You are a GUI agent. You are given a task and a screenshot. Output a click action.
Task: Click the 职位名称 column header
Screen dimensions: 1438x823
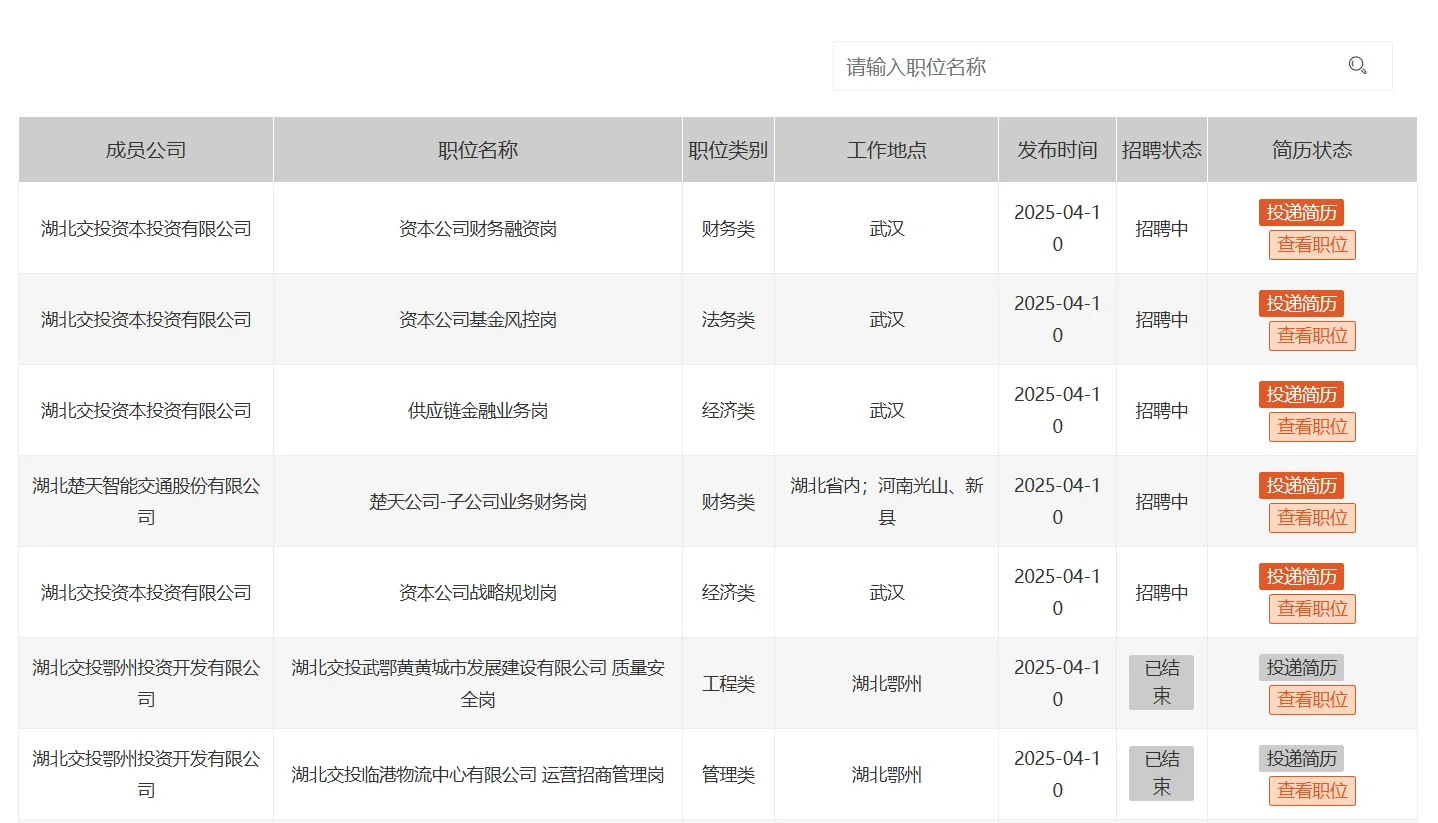478,150
